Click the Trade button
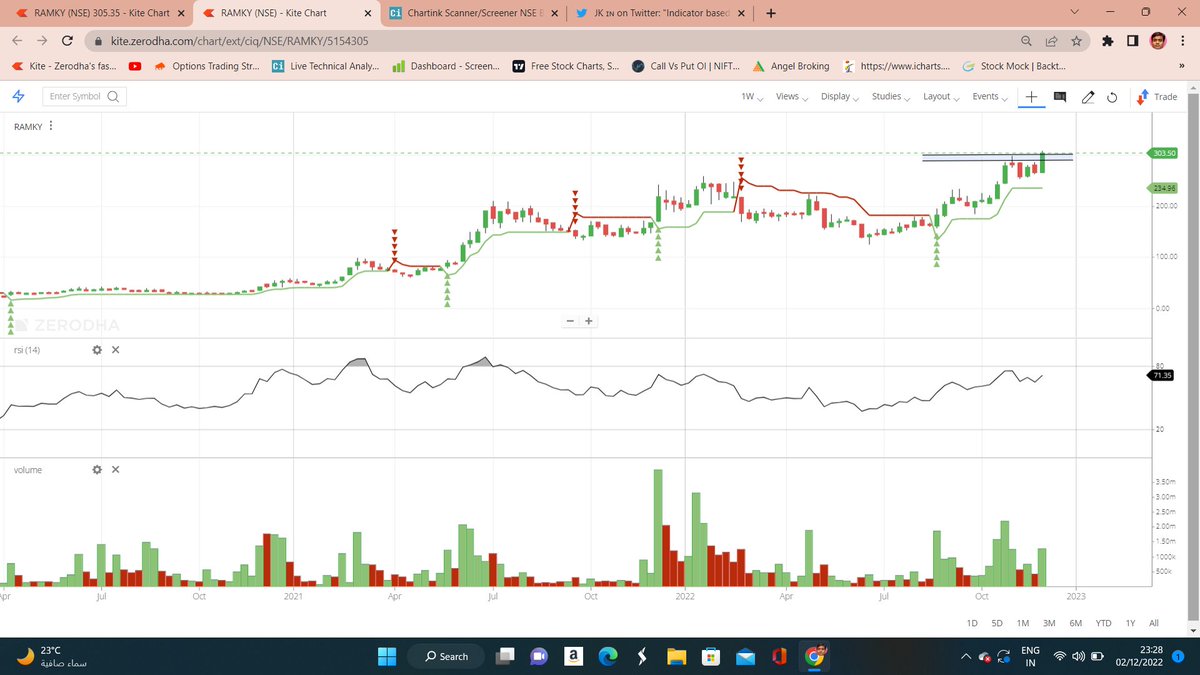Screen dimensions: 1200x675 1159,97
